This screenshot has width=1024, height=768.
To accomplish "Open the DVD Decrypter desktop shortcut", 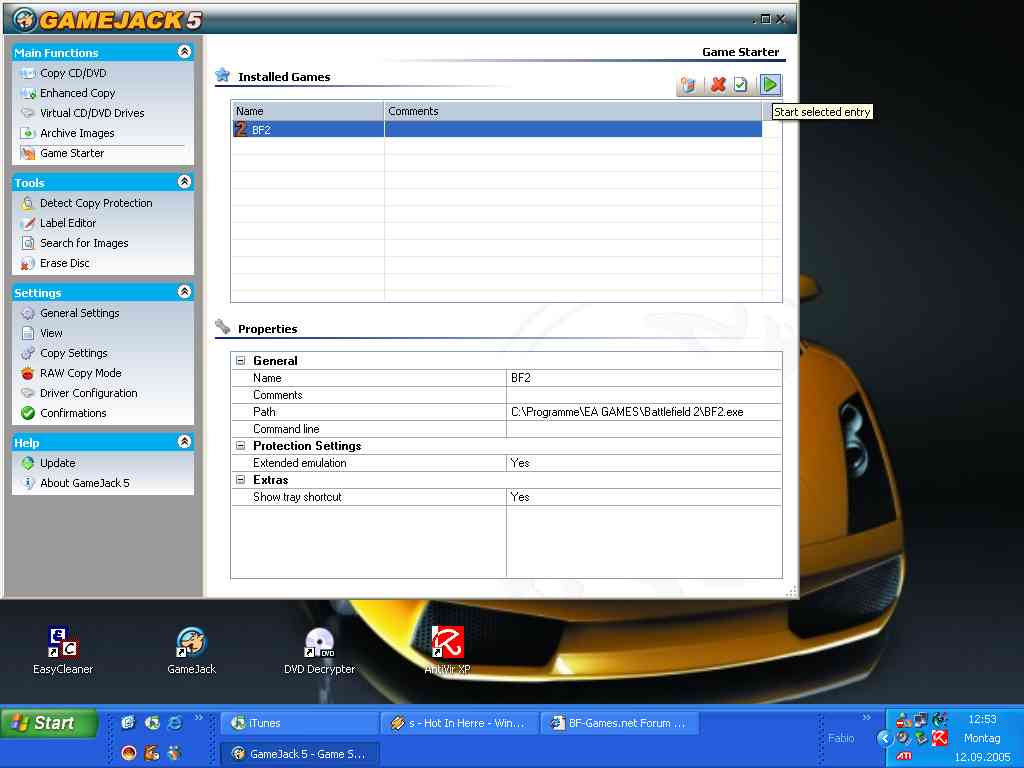I will pos(319,651).
